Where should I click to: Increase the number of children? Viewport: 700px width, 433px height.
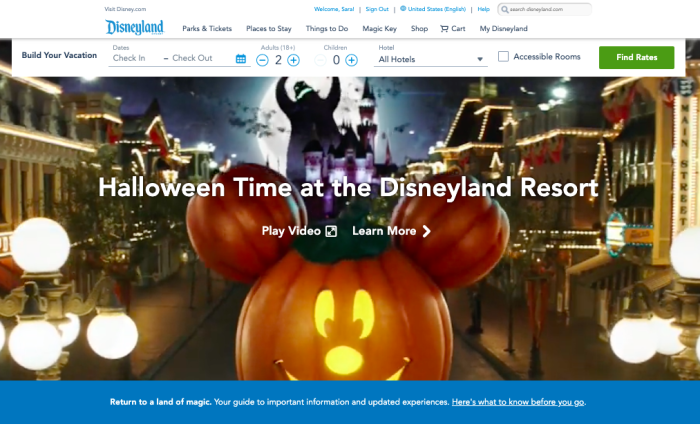pos(351,60)
